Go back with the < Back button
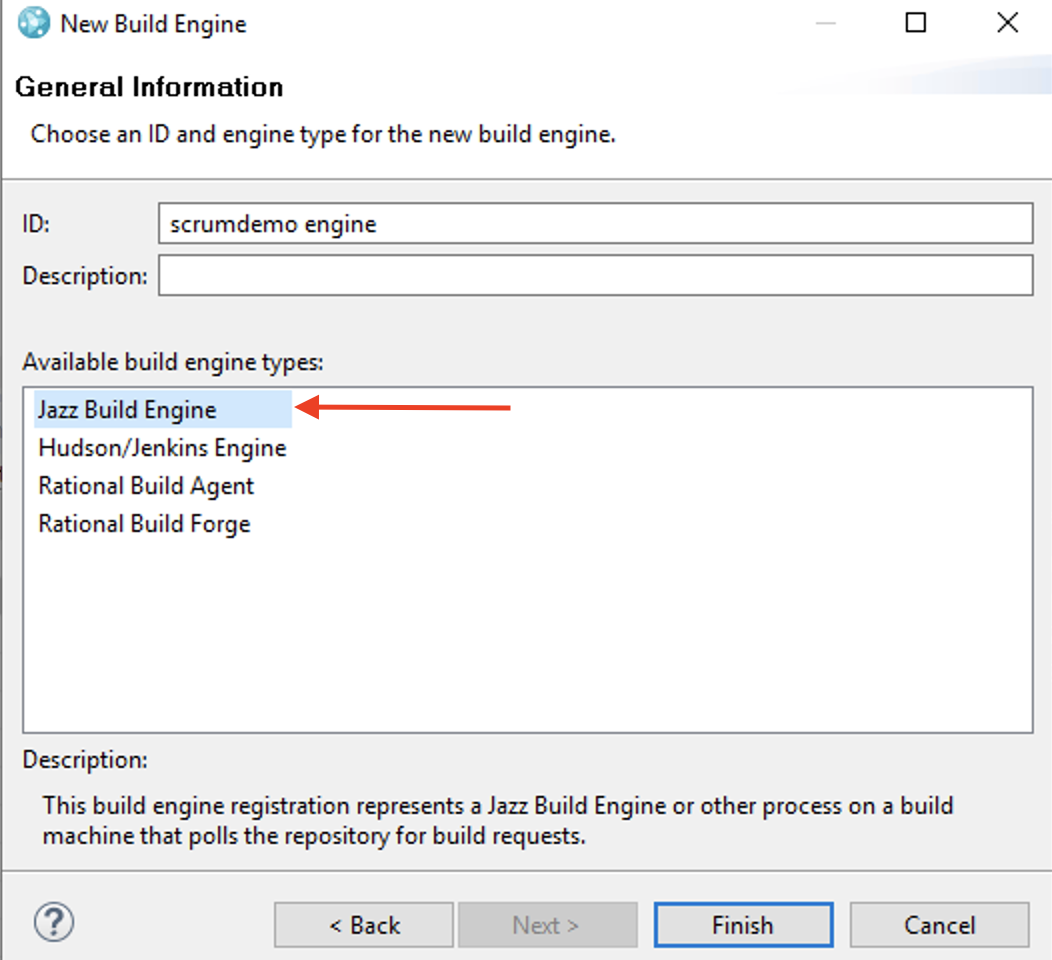 [x=363, y=924]
